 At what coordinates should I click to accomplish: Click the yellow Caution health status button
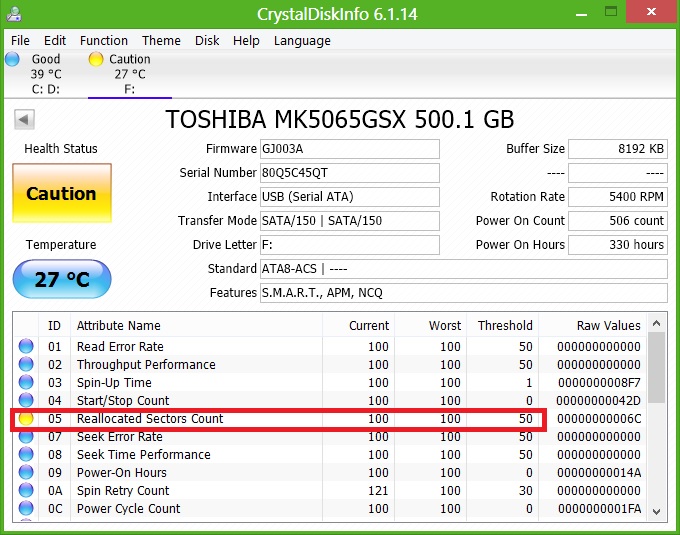coord(62,193)
